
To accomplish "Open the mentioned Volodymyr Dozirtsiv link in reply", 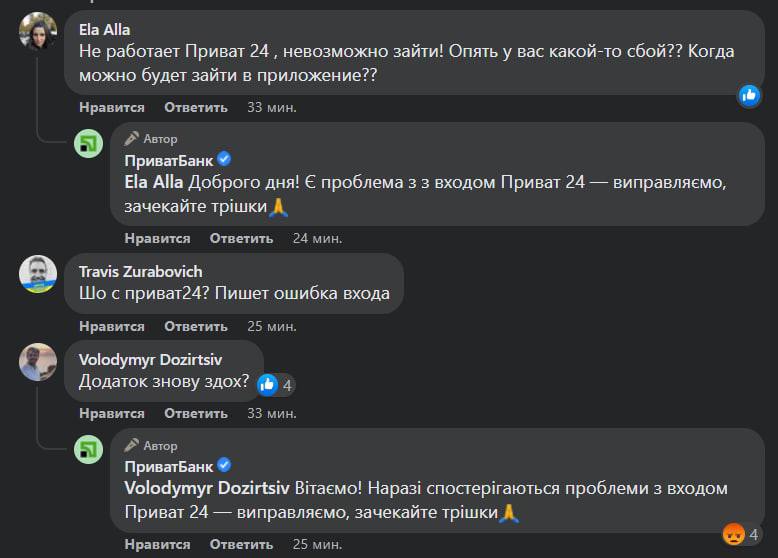I will coord(207,488).
